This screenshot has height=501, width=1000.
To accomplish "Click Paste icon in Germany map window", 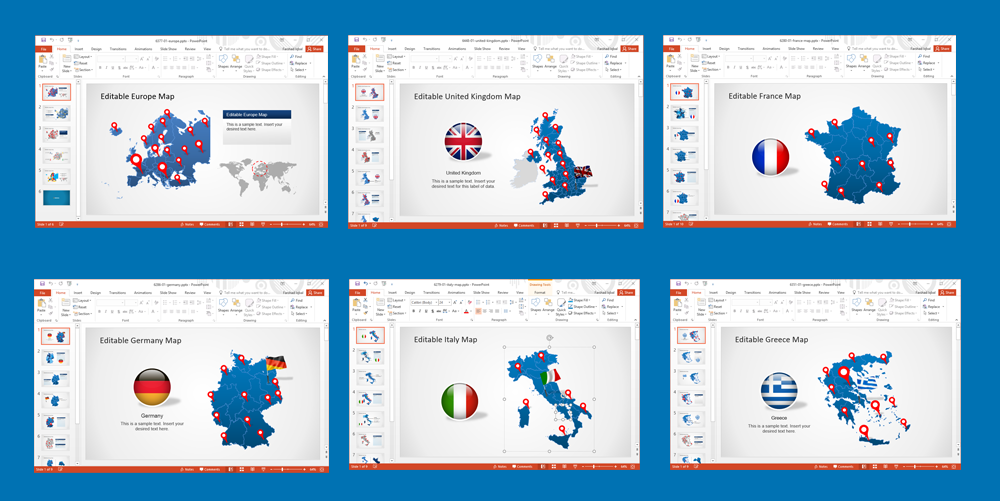I will [42, 301].
